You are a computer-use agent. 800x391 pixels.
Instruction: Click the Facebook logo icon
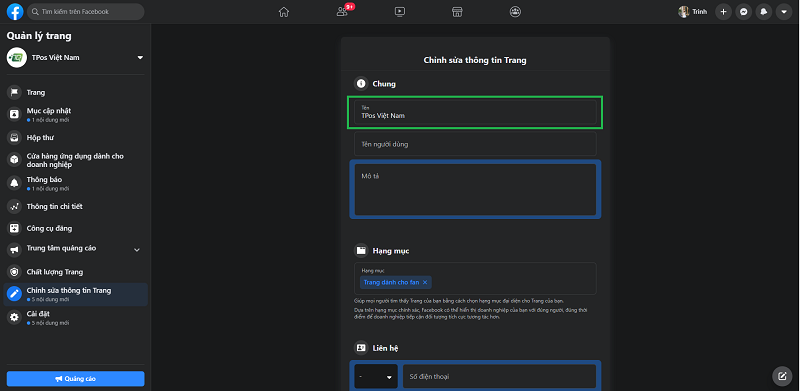tap(15, 11)
